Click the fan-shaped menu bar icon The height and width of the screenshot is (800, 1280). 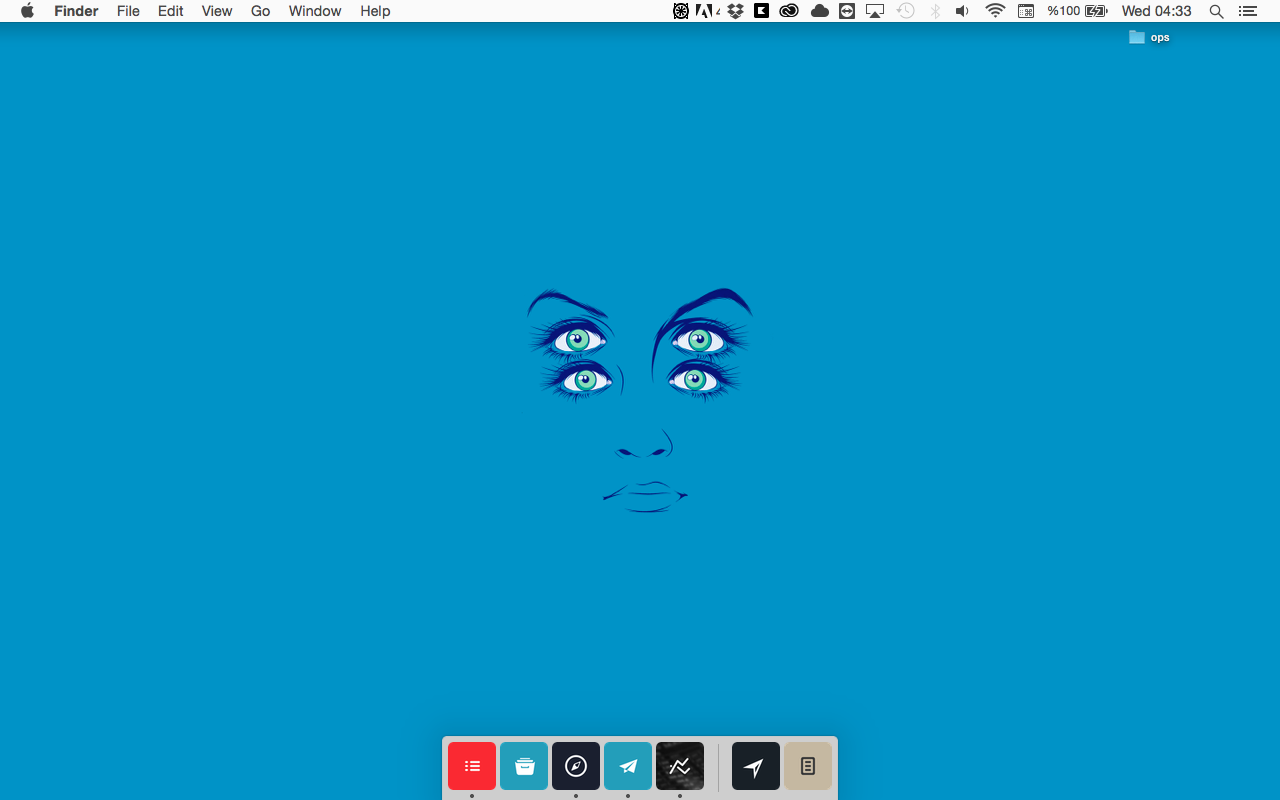(x=681, y=11)
